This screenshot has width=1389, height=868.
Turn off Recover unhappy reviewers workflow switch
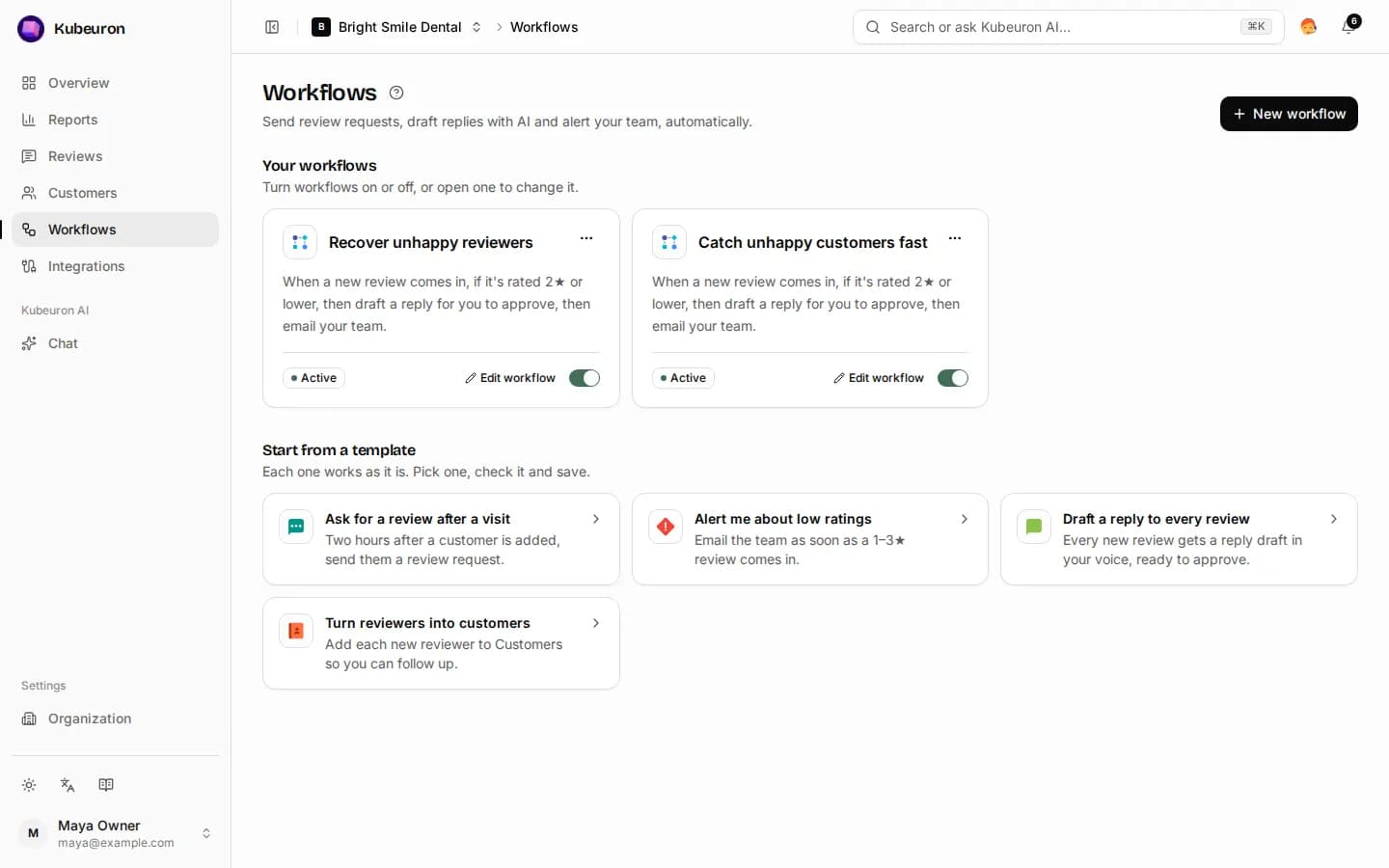click(585, 378)
